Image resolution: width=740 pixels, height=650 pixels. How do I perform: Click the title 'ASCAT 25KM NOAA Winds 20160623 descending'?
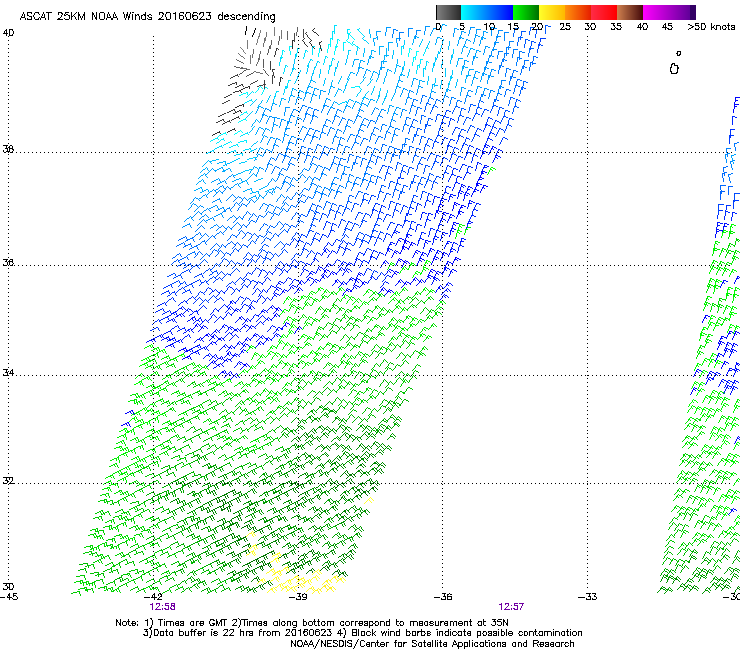147,17
